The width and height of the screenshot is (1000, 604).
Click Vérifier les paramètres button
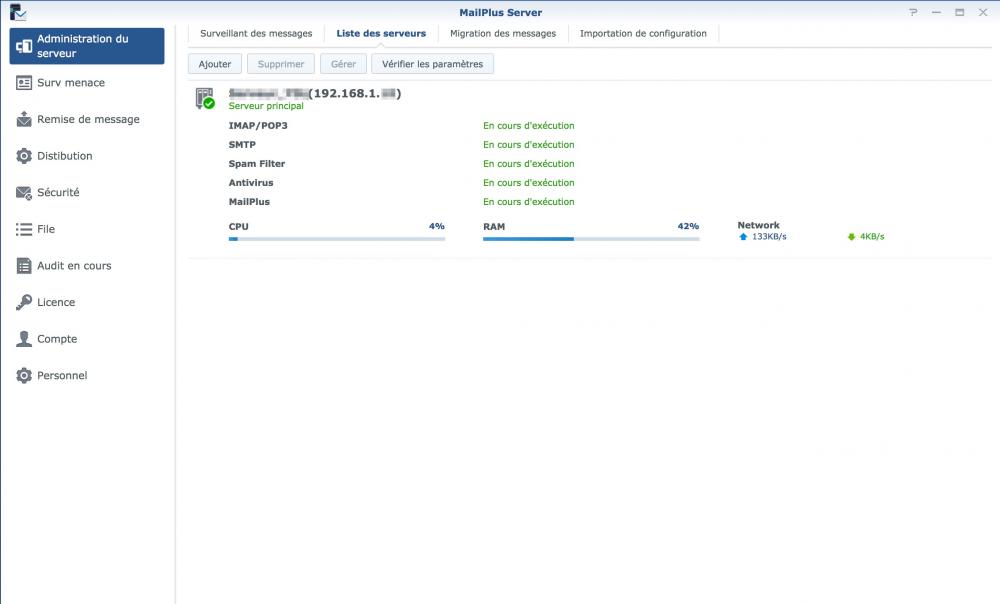click(432, 64)
